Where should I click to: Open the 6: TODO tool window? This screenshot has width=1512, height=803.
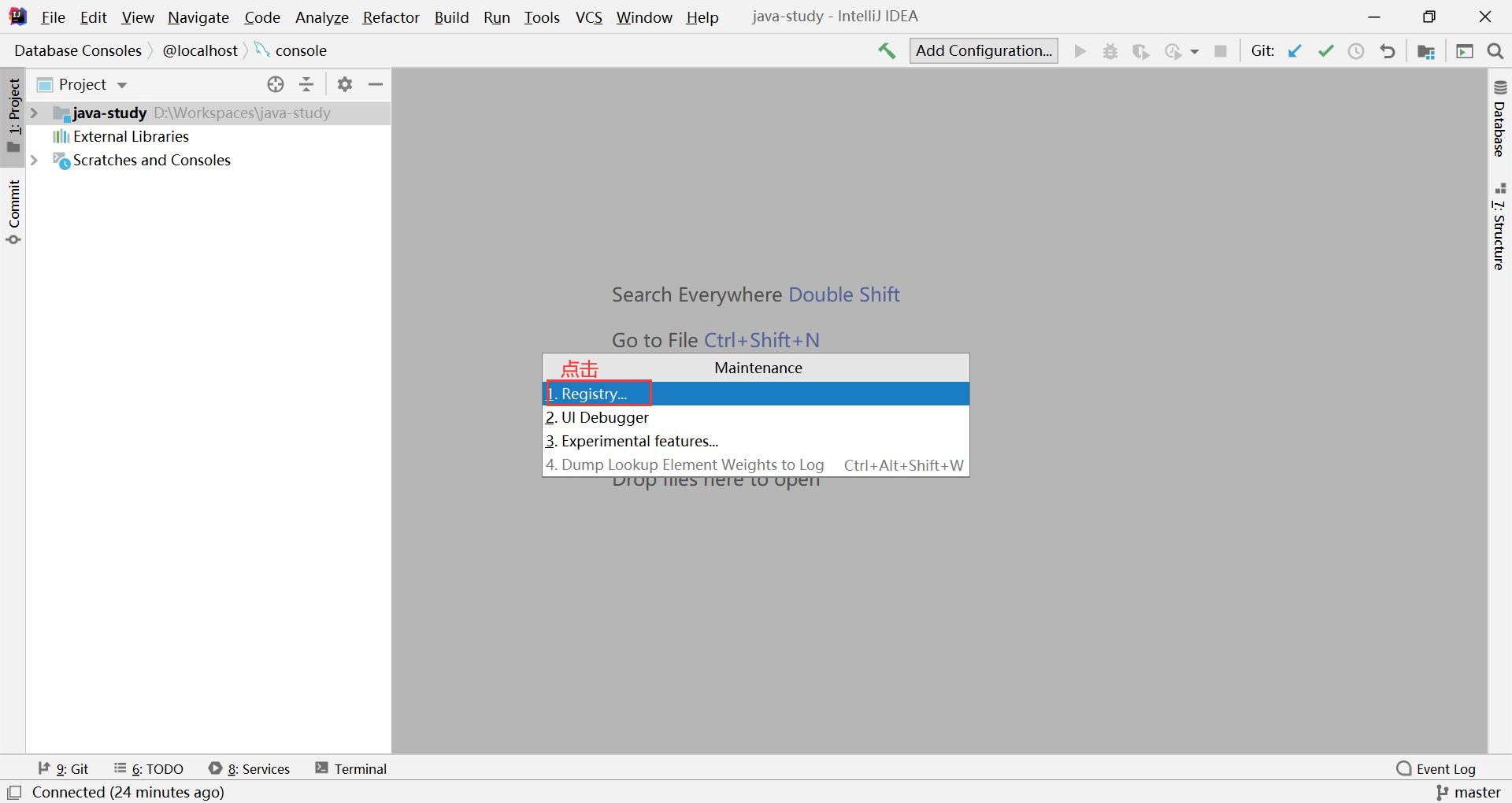point(149,768)
